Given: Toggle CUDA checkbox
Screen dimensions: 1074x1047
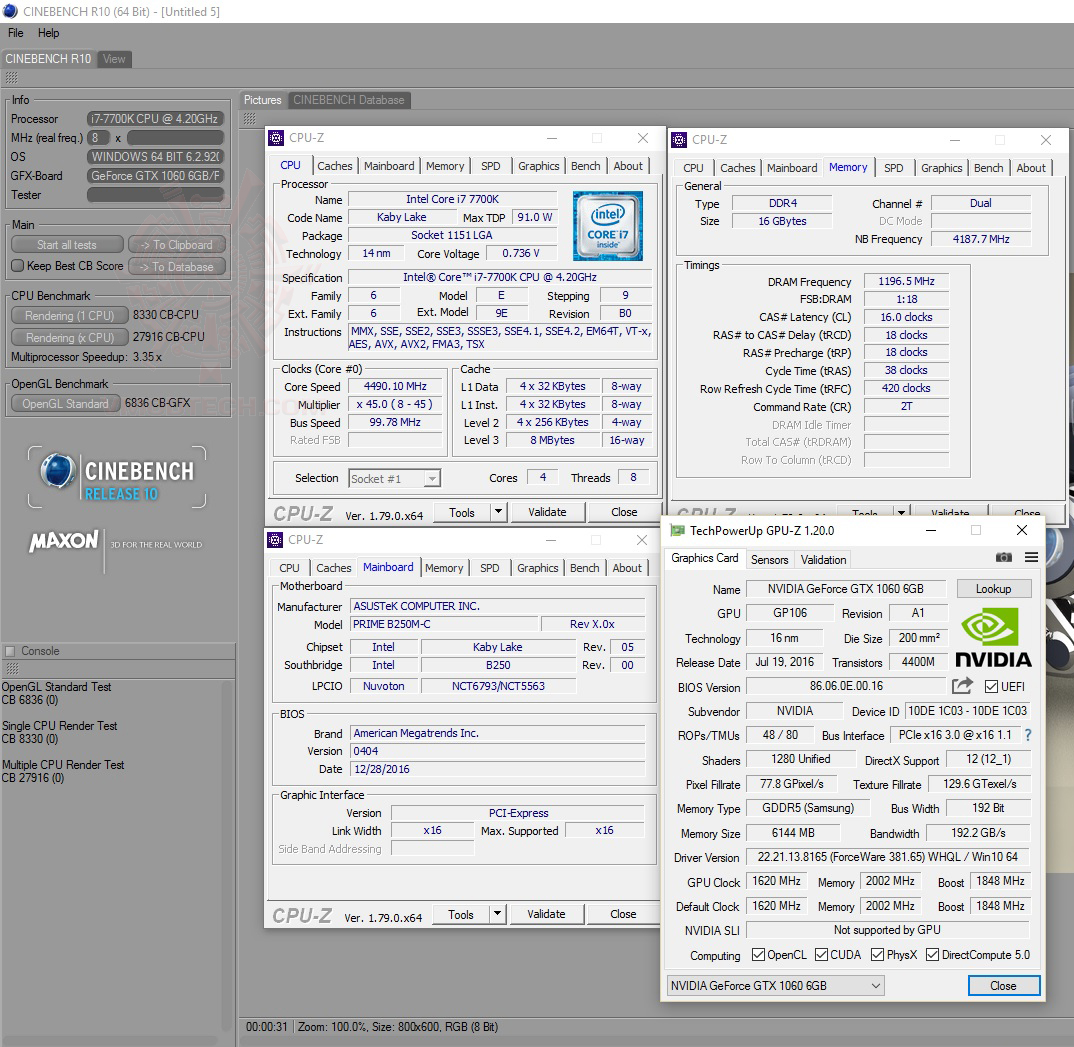Looking at the screenshot, I should coord(821,955).
